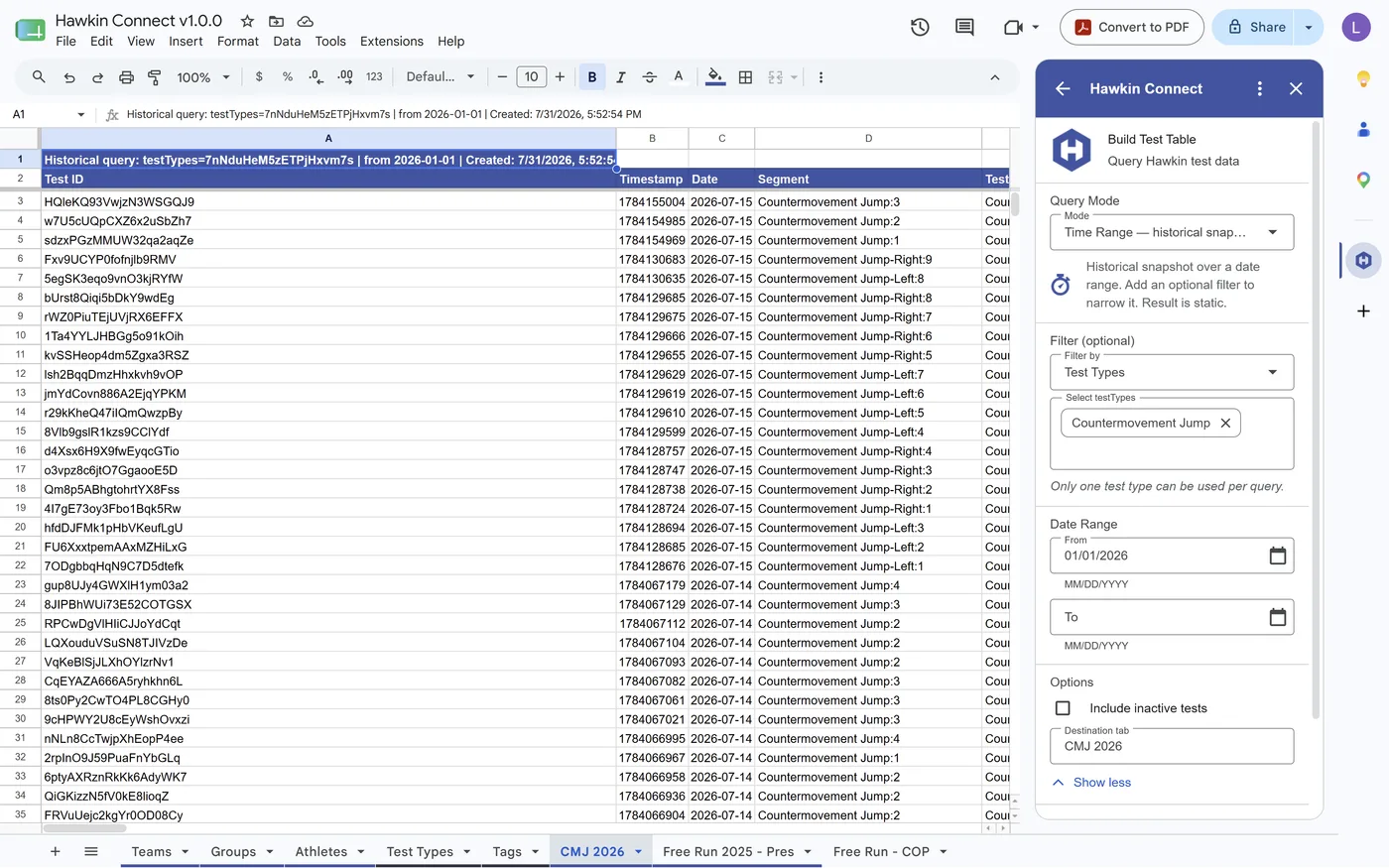The width and height of the screenshot is (1389, 868).
Task: Open more number formats
Action: tap(374, 77)
